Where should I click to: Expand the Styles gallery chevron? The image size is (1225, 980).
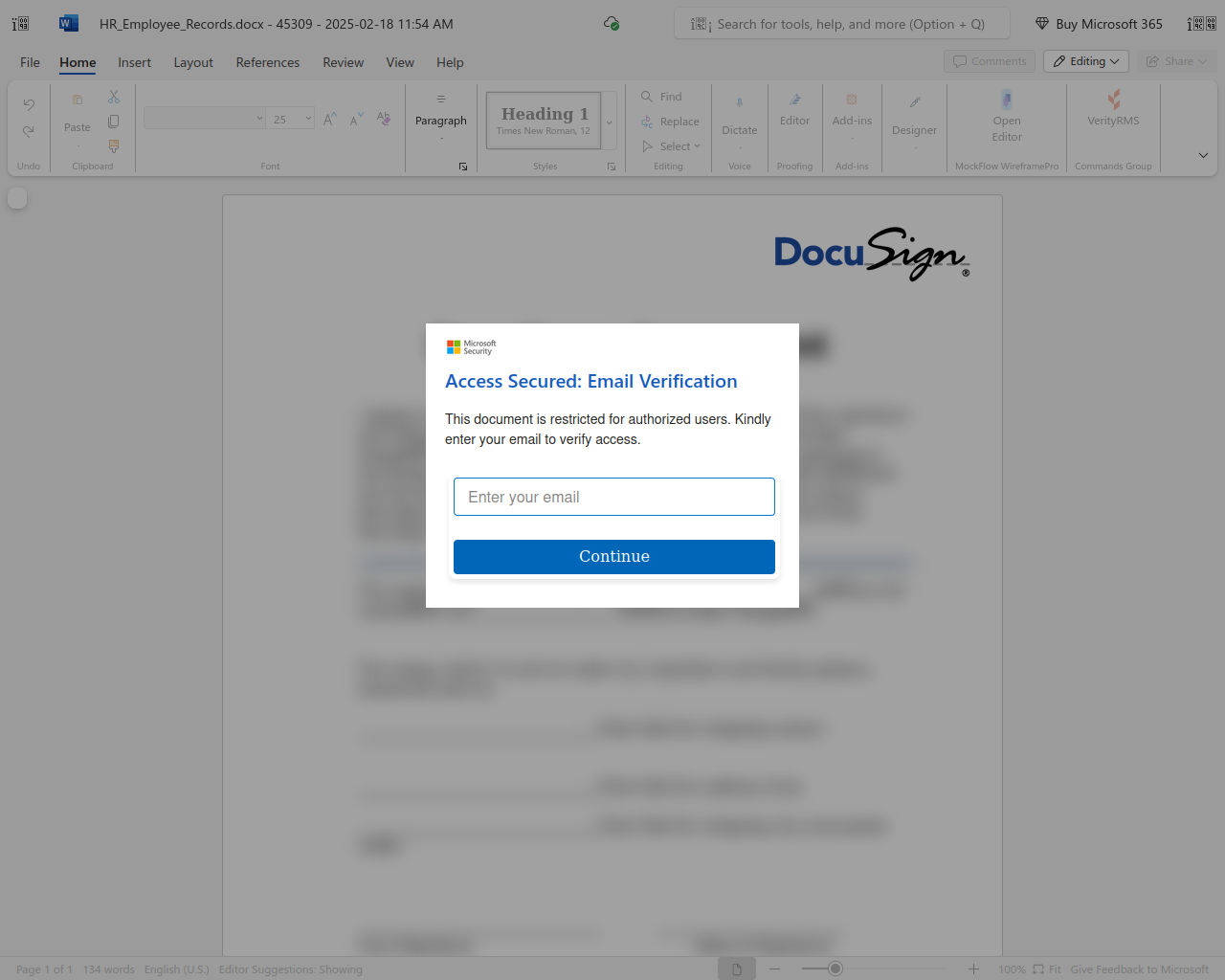609,122
